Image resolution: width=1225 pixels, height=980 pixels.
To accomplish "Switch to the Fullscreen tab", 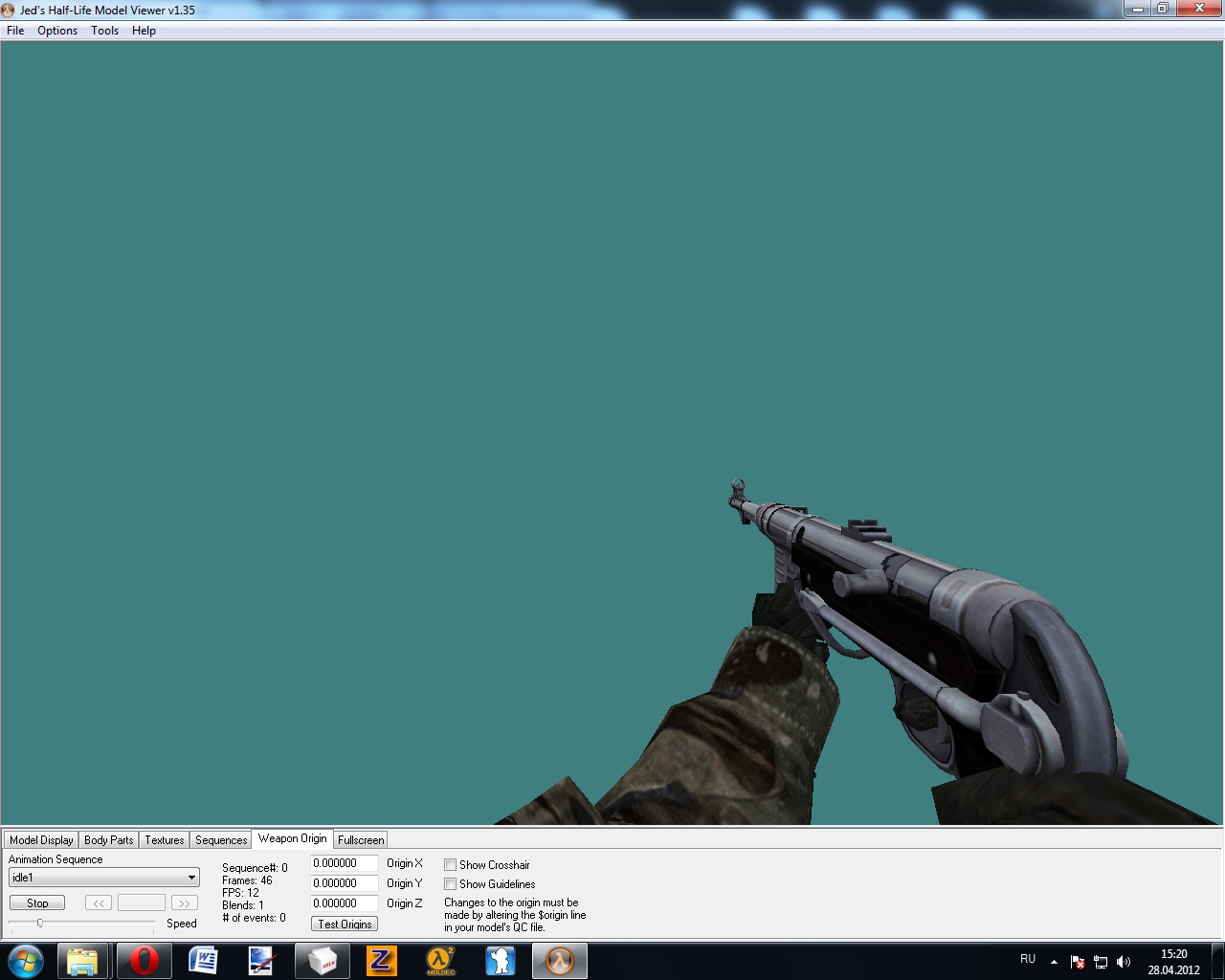I will pos(361,840).
